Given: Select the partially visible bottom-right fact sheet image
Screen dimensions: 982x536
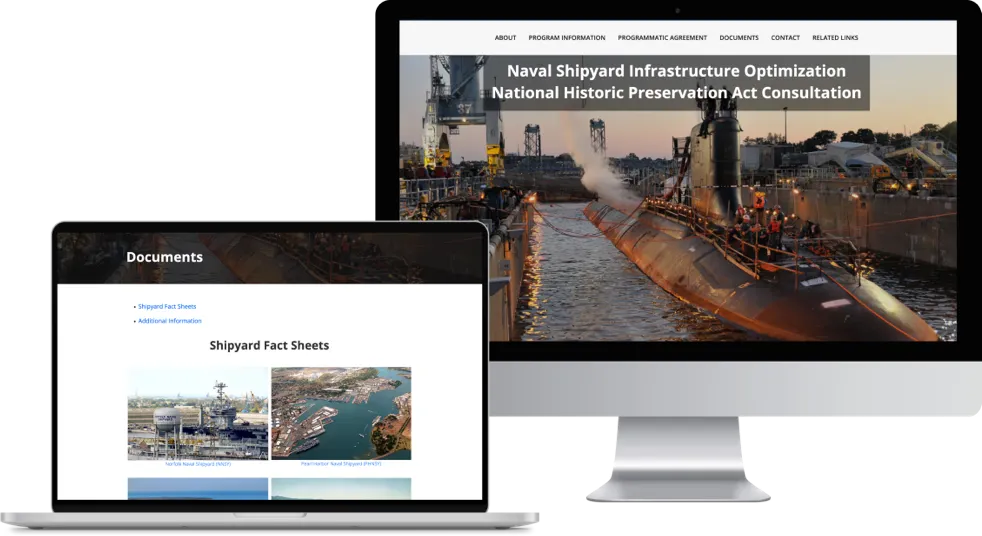Looking at the screenshot, I should coord(341,488).
